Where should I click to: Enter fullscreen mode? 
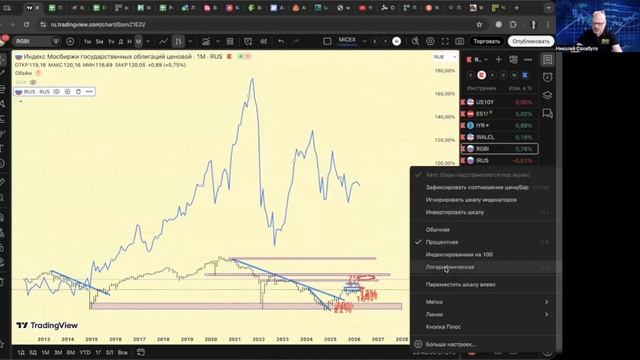tap(445, 41)
